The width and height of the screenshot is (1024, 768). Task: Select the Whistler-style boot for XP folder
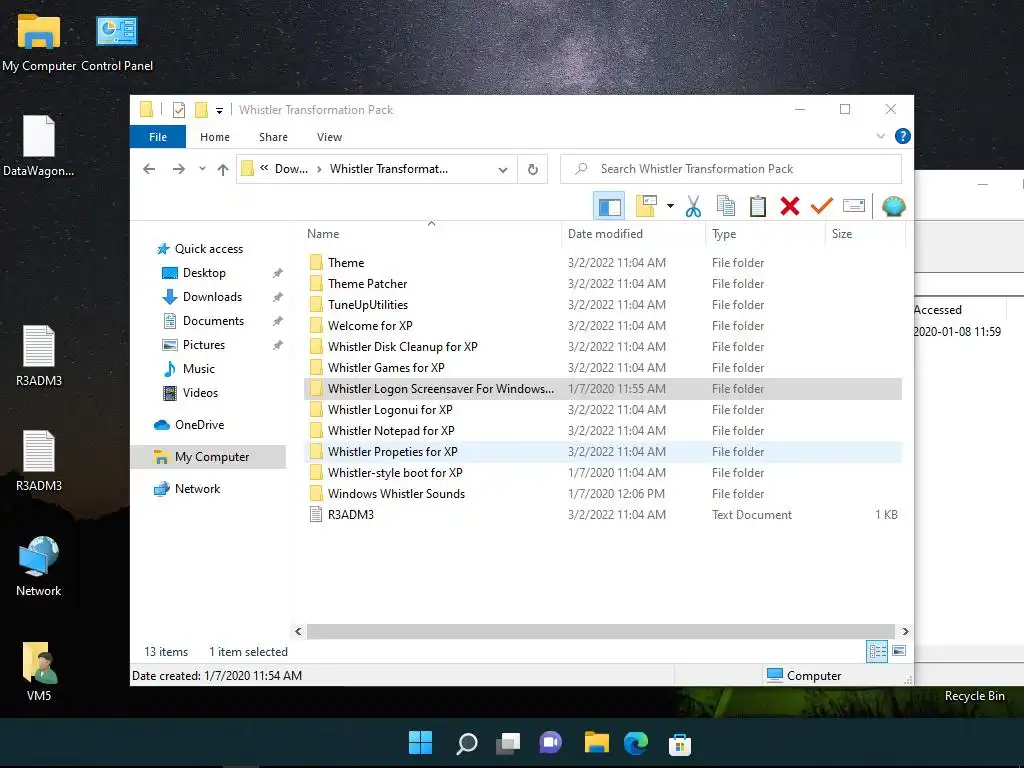click(603, 472)
